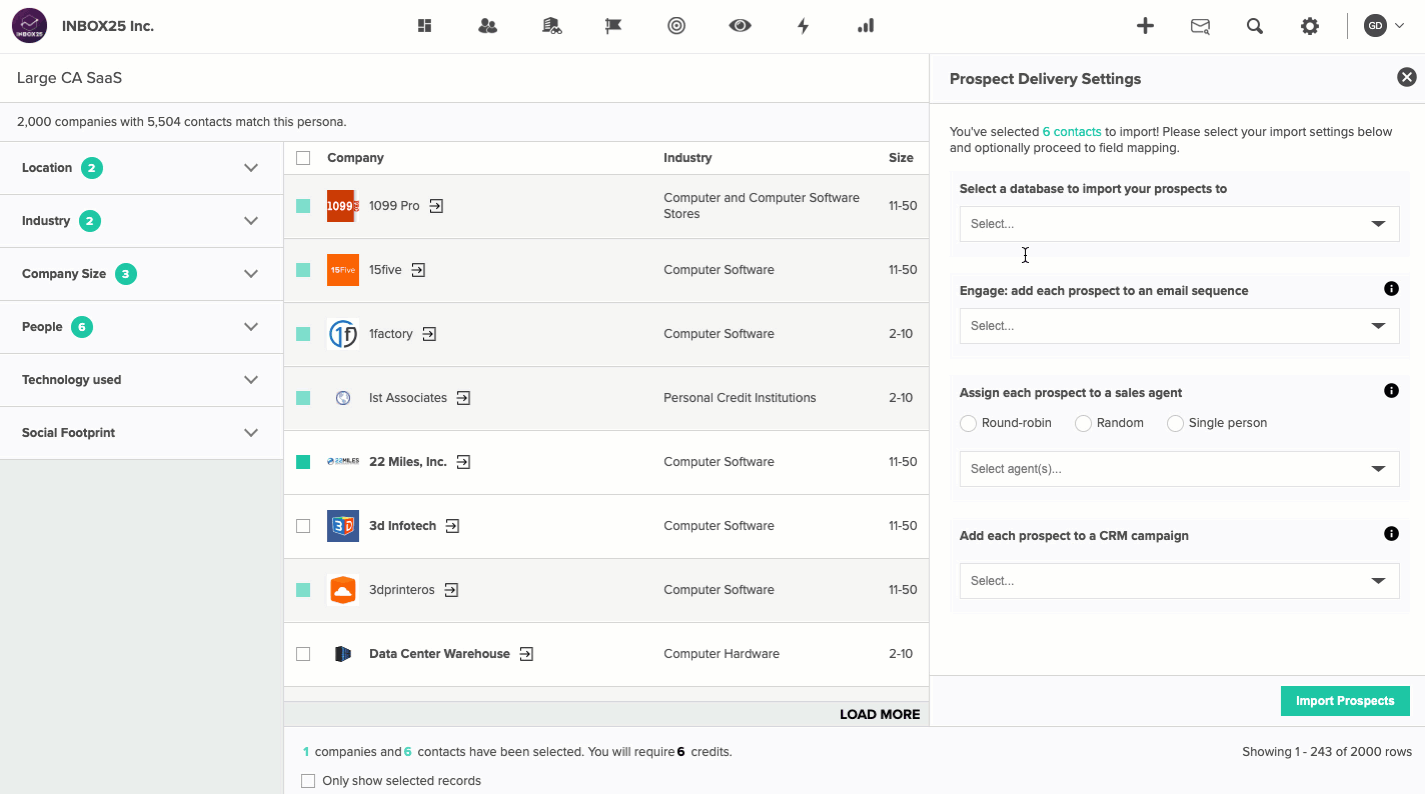Enable Only show selected records

308,781
